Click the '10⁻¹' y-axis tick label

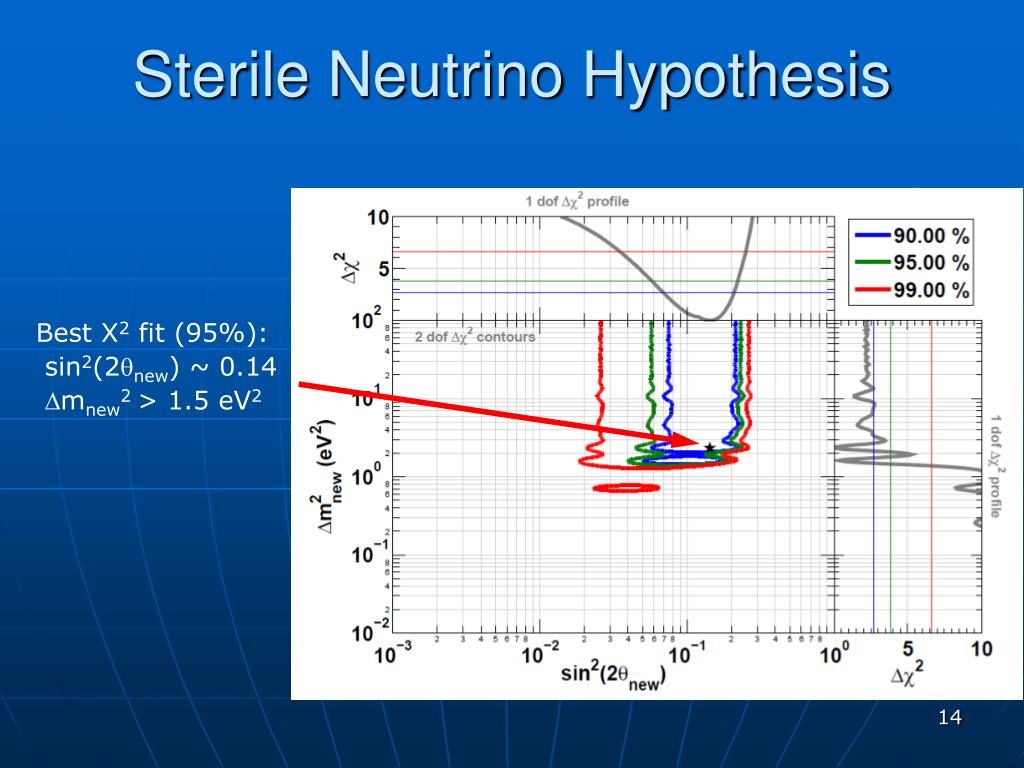click(371, 552)
